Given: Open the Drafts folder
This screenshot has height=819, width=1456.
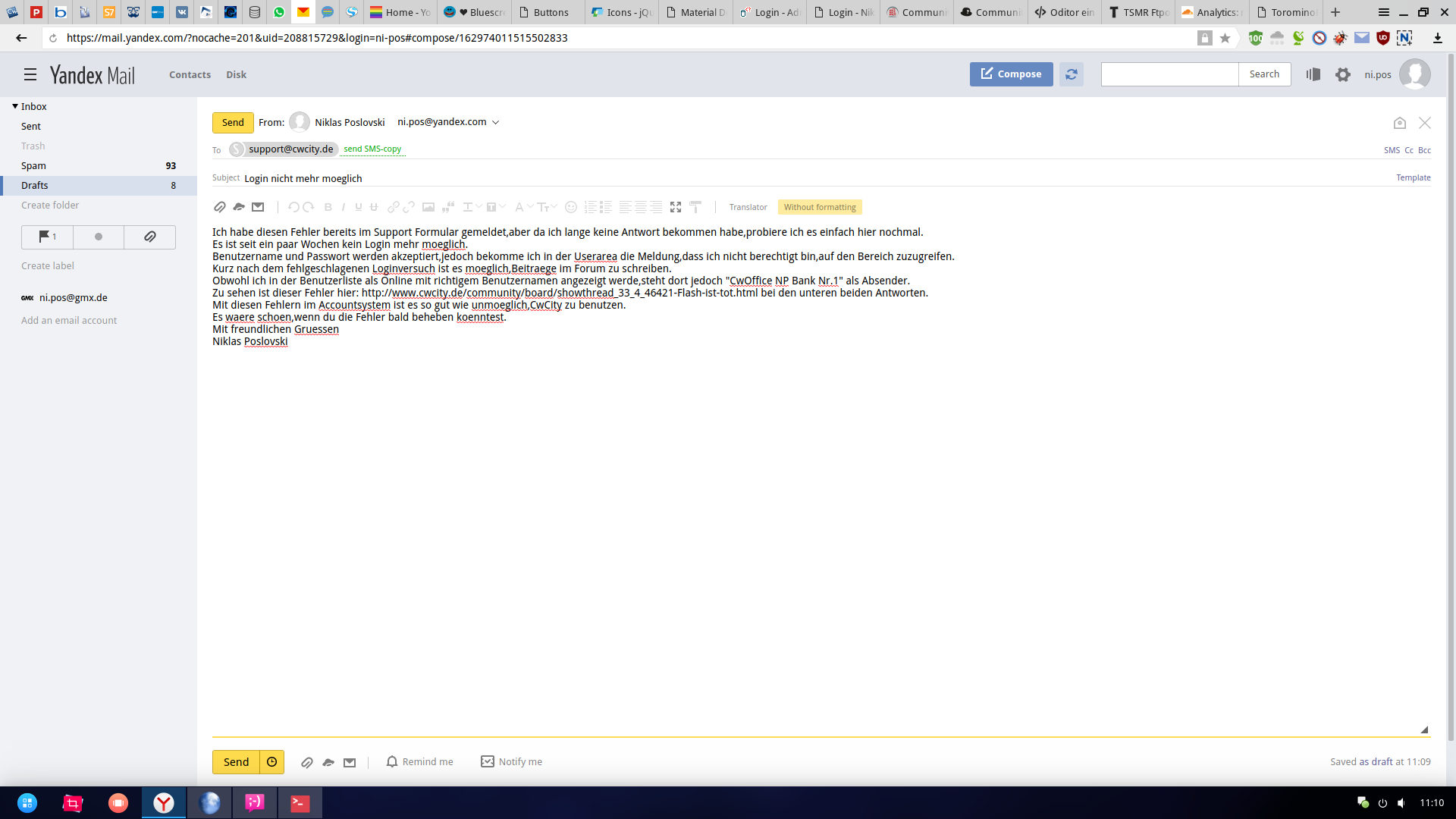Looking at the screenshot, I should (x=35, y=186).
